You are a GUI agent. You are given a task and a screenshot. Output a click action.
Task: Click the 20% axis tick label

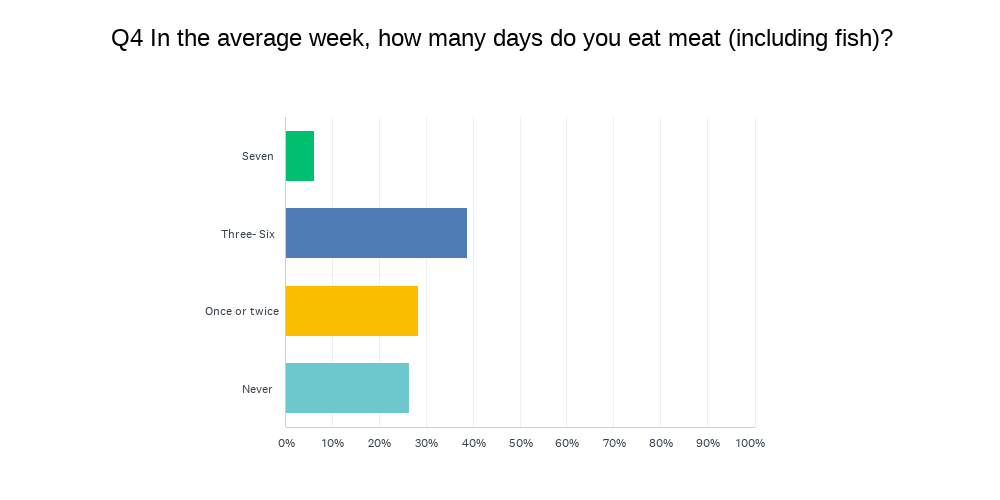click(379, 443)
